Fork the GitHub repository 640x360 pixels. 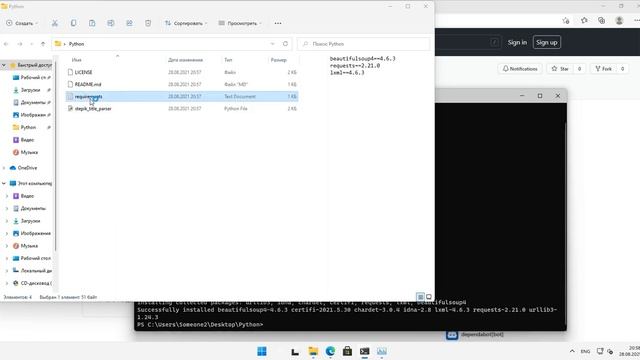click(603, 69)
